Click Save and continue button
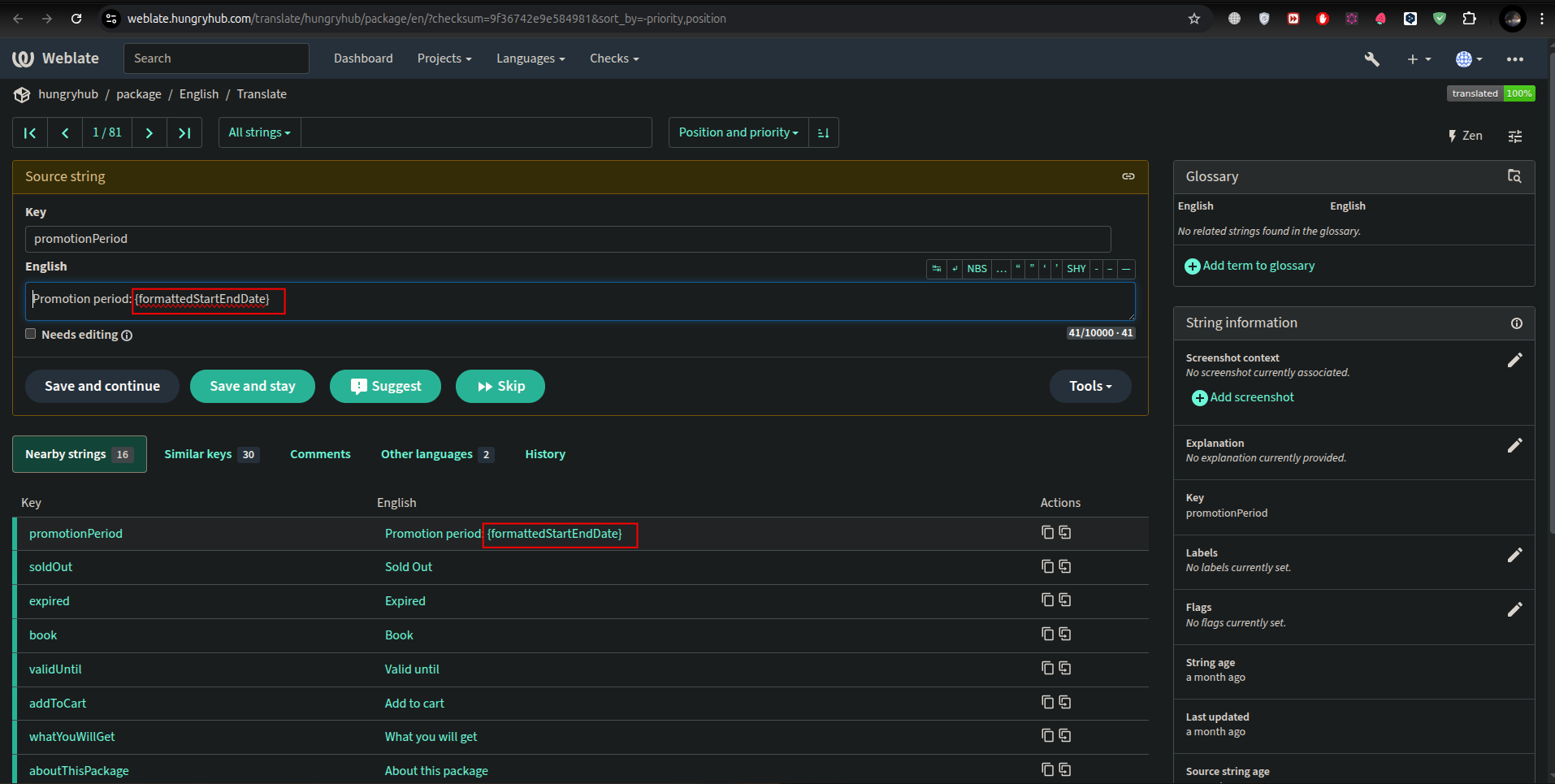Image resolution: width=1555 pixels, height=784 pixels. 102,386
